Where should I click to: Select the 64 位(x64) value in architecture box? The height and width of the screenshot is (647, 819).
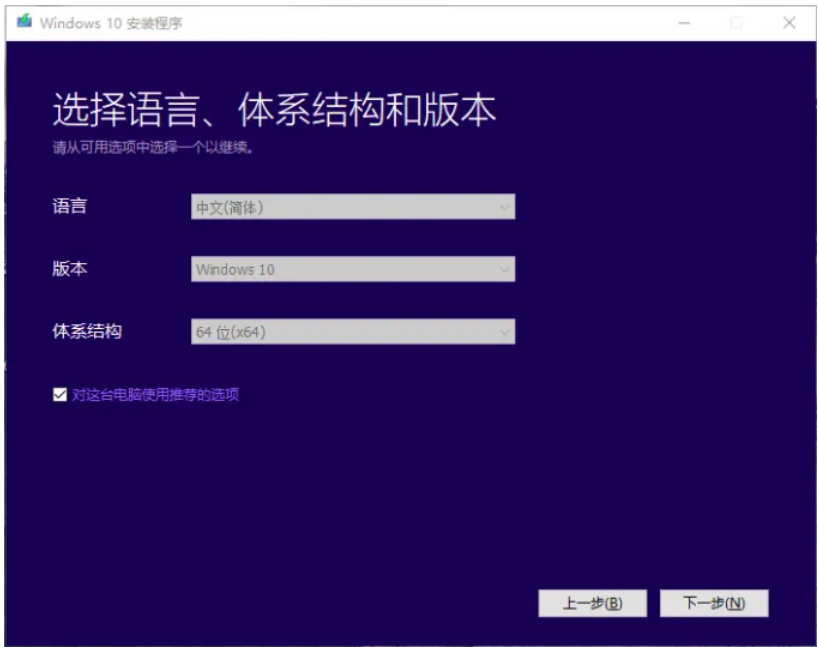coord(230,332)
